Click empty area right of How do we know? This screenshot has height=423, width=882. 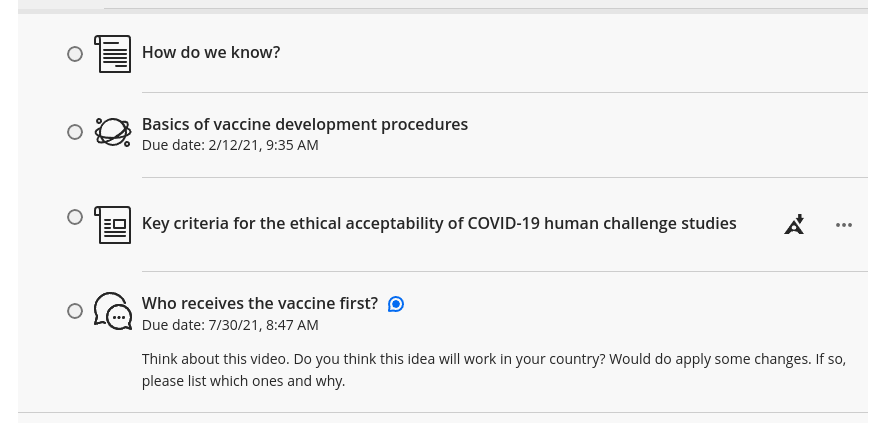574,53
